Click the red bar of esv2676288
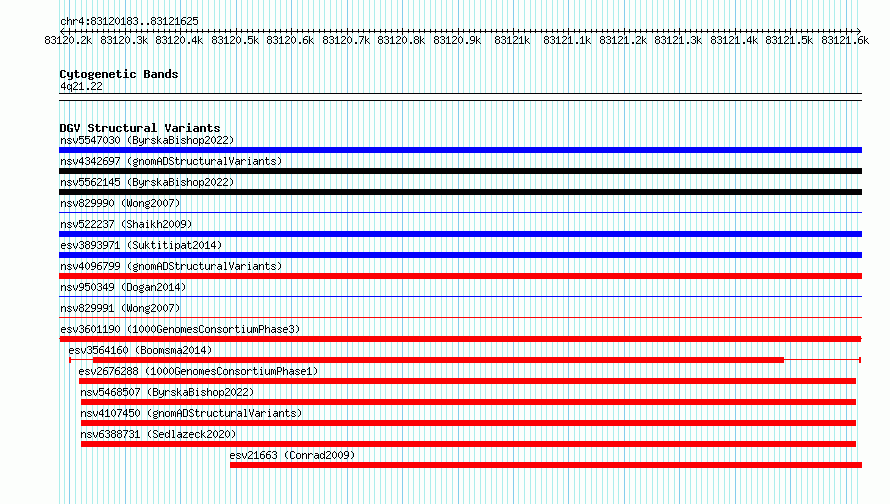 coord(467,381)
